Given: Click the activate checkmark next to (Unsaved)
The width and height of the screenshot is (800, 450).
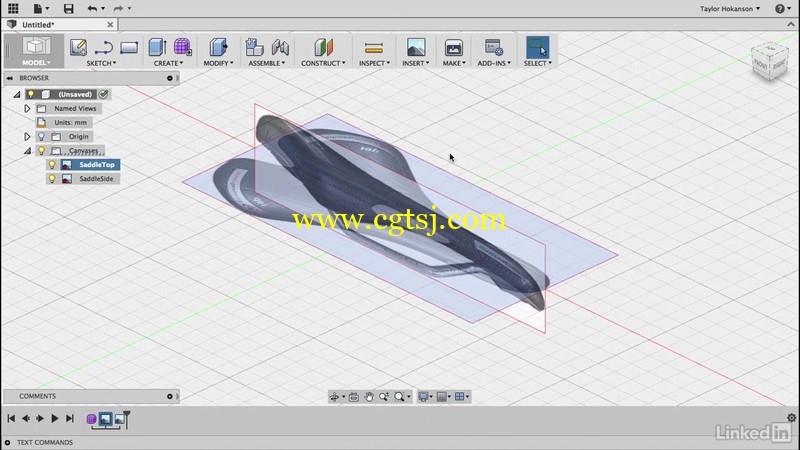Looking at the screenshot, I should click(104, 94).
